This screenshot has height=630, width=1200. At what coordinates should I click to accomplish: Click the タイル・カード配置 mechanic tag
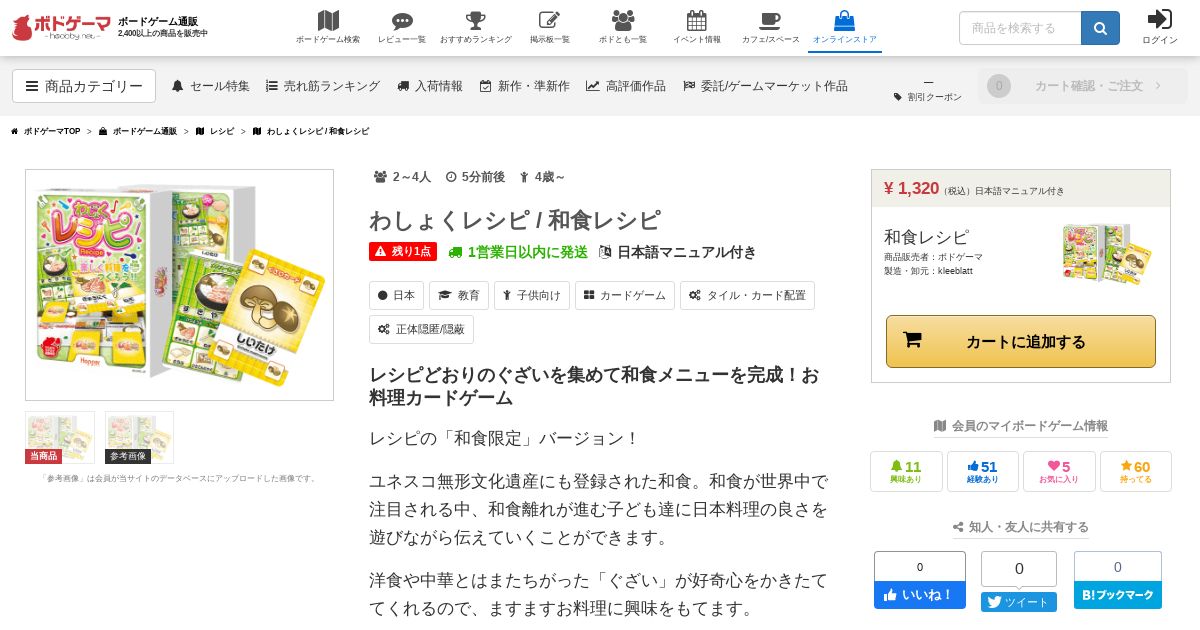[x=747, y=295]
